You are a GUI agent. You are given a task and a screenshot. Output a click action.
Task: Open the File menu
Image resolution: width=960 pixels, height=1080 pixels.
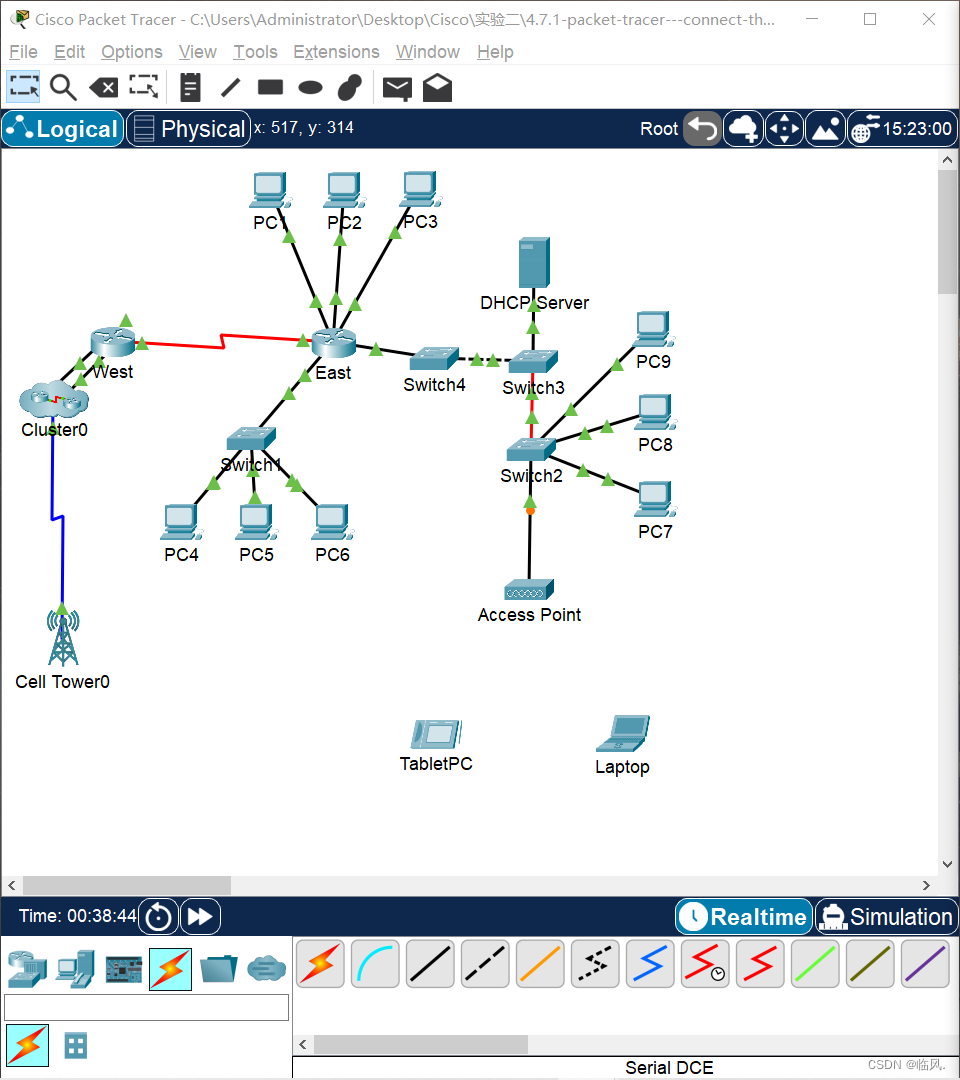click(23, 52)
